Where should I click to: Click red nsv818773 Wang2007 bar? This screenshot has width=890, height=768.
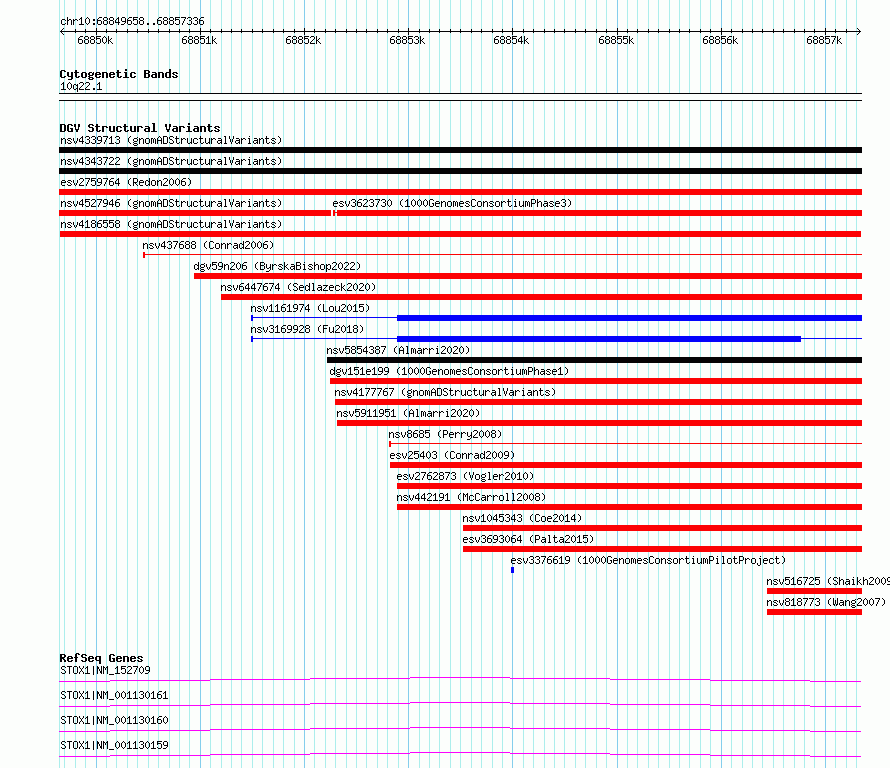pos(815,612)
